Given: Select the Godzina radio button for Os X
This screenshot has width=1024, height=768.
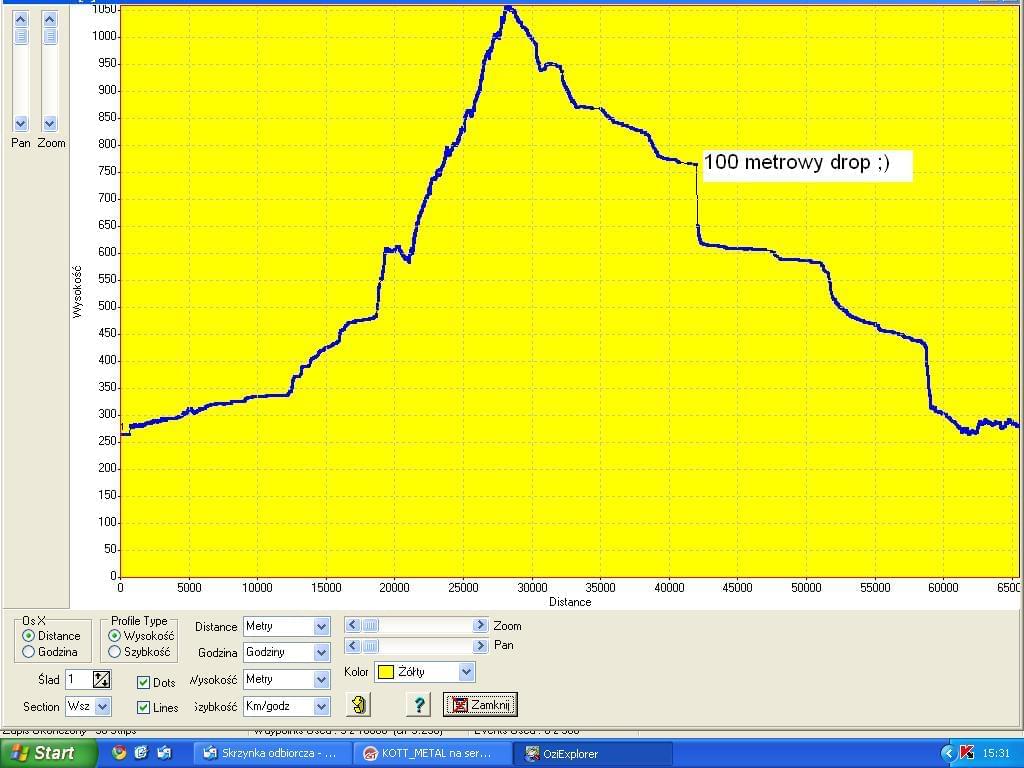Looking at the screenshot, I should [28, 652].
